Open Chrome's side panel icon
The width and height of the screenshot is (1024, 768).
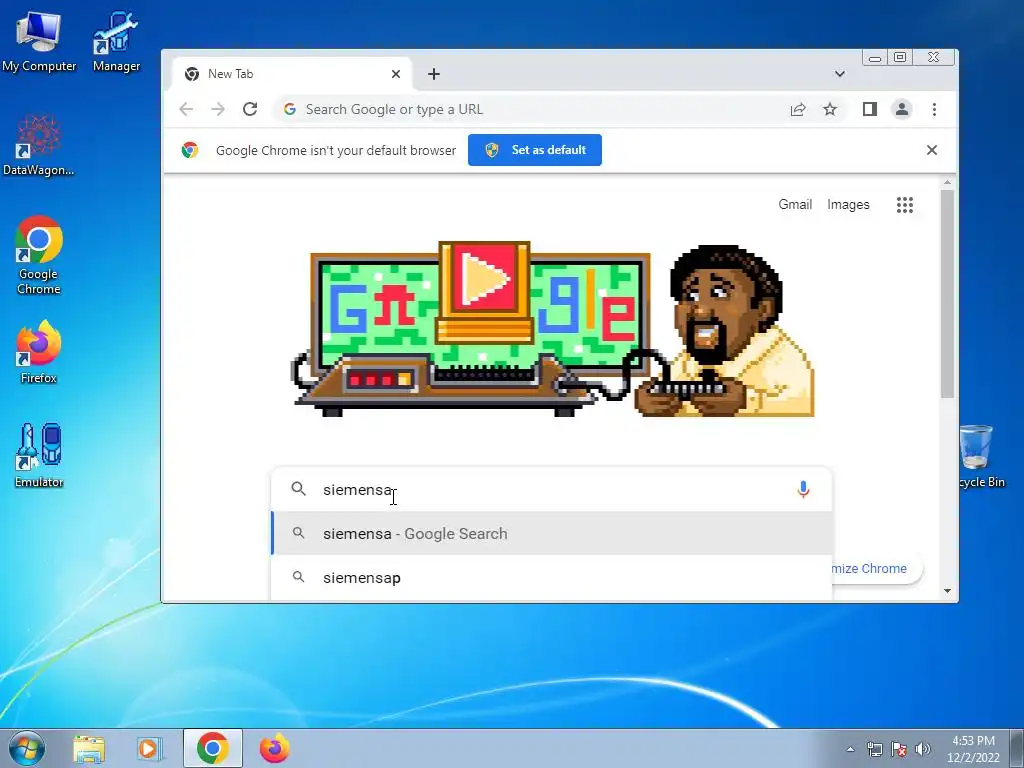tap(869, 109)
